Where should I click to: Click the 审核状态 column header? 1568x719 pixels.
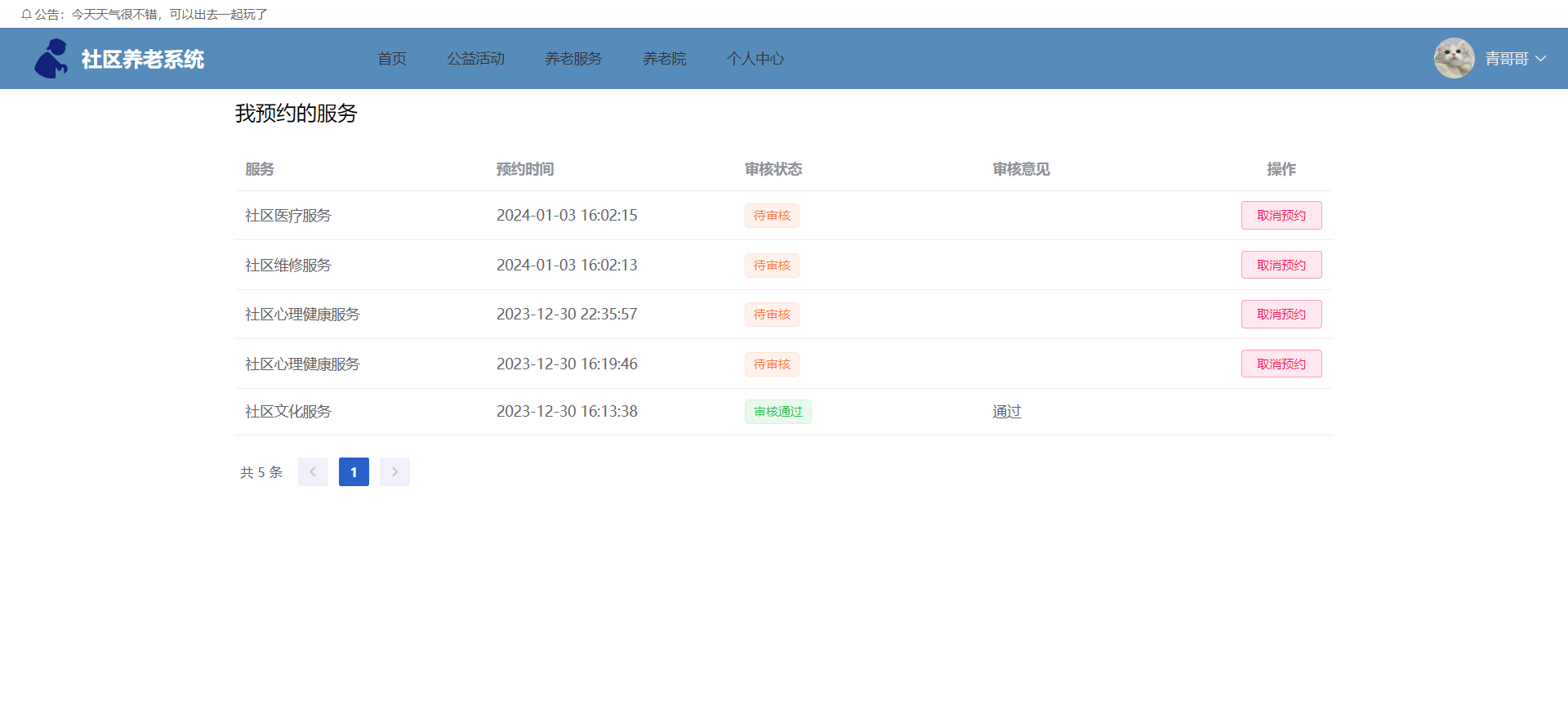(x=773, y=169)
